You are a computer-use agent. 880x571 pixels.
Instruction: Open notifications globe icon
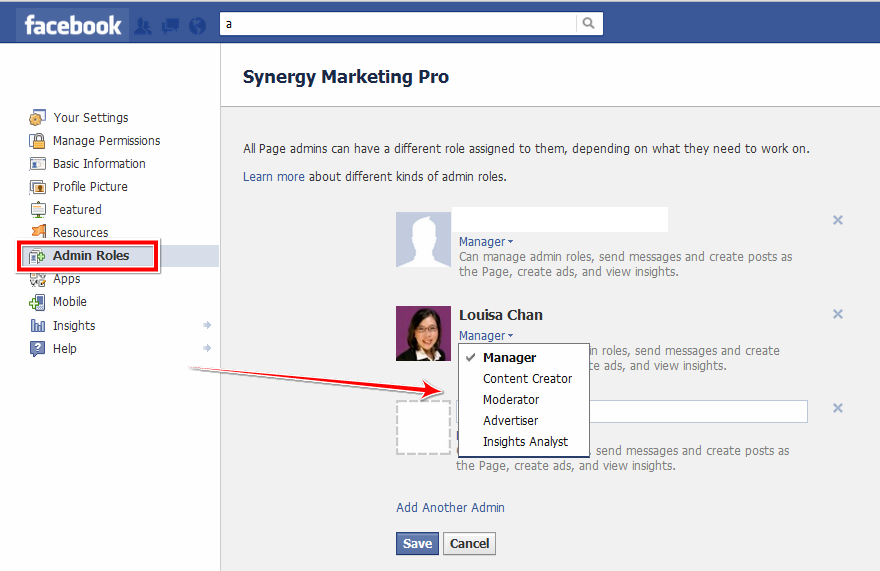coord(197,26)
